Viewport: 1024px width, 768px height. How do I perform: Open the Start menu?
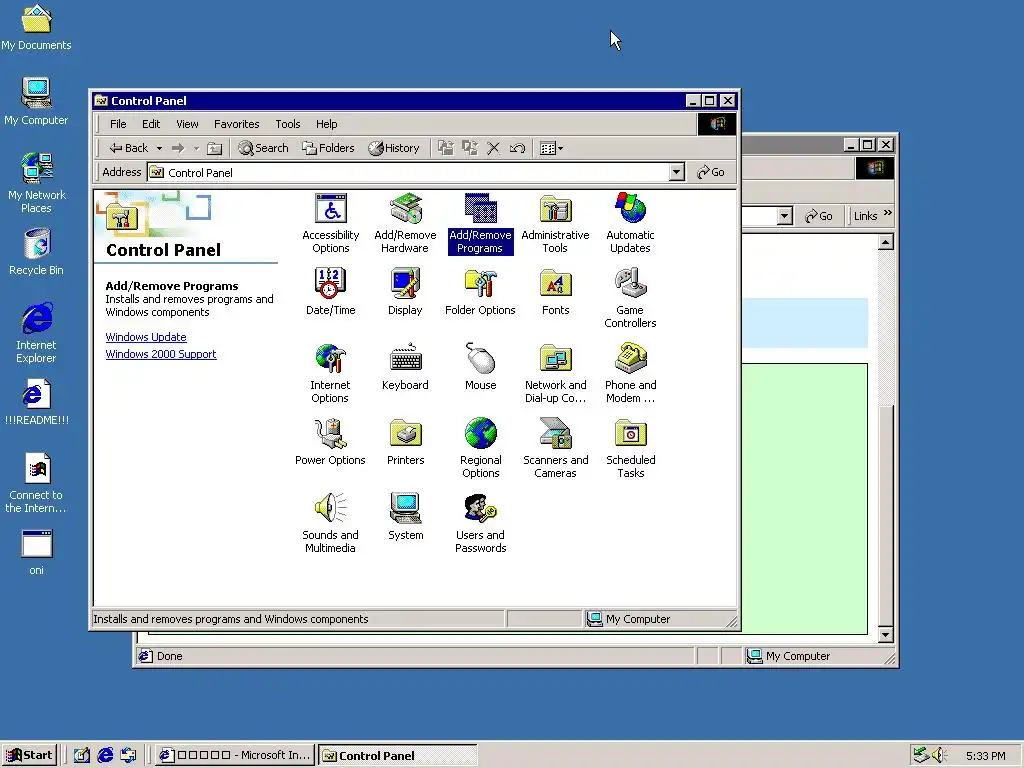29,756
